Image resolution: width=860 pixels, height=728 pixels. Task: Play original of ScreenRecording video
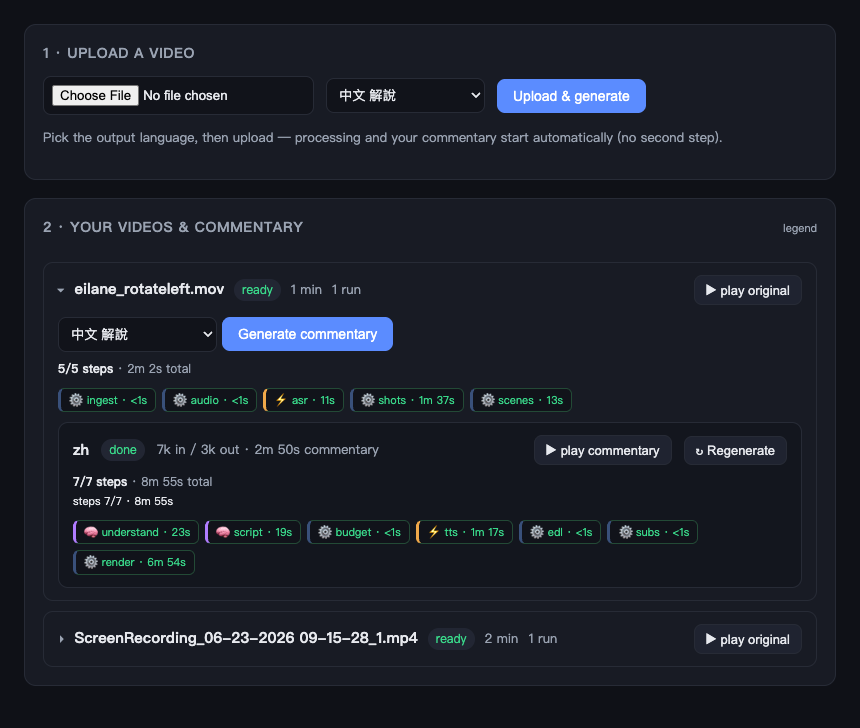pos(748,639)
